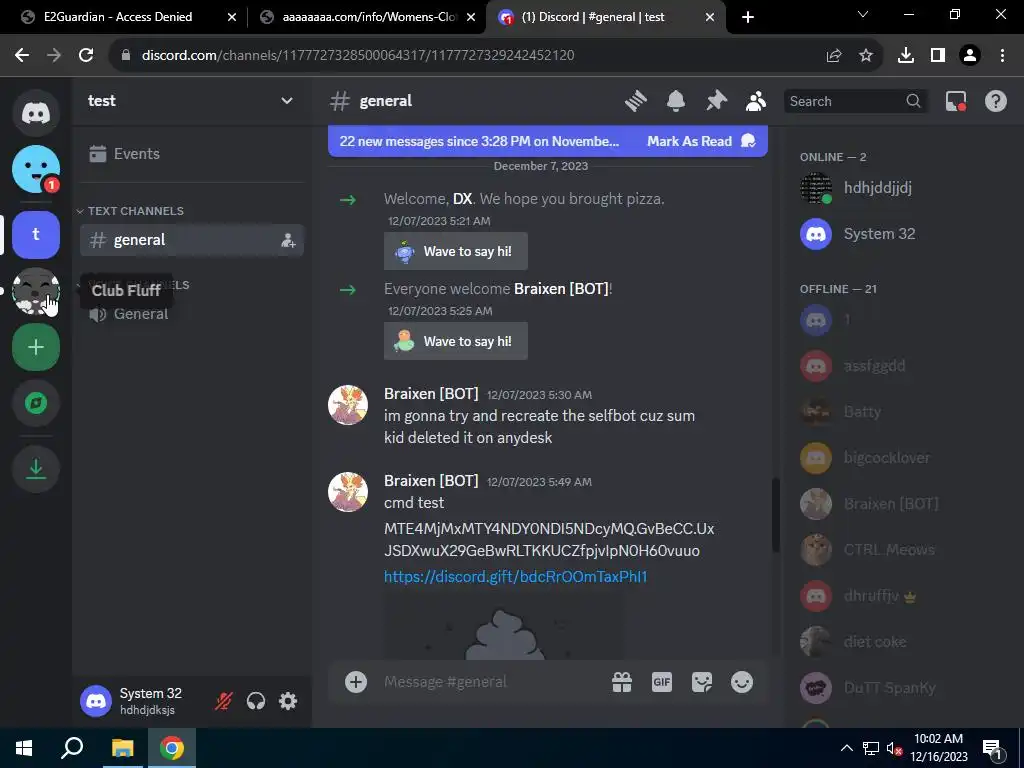Click offline member assfggdd
The image size is (1024, 768).
pos(902,366)
